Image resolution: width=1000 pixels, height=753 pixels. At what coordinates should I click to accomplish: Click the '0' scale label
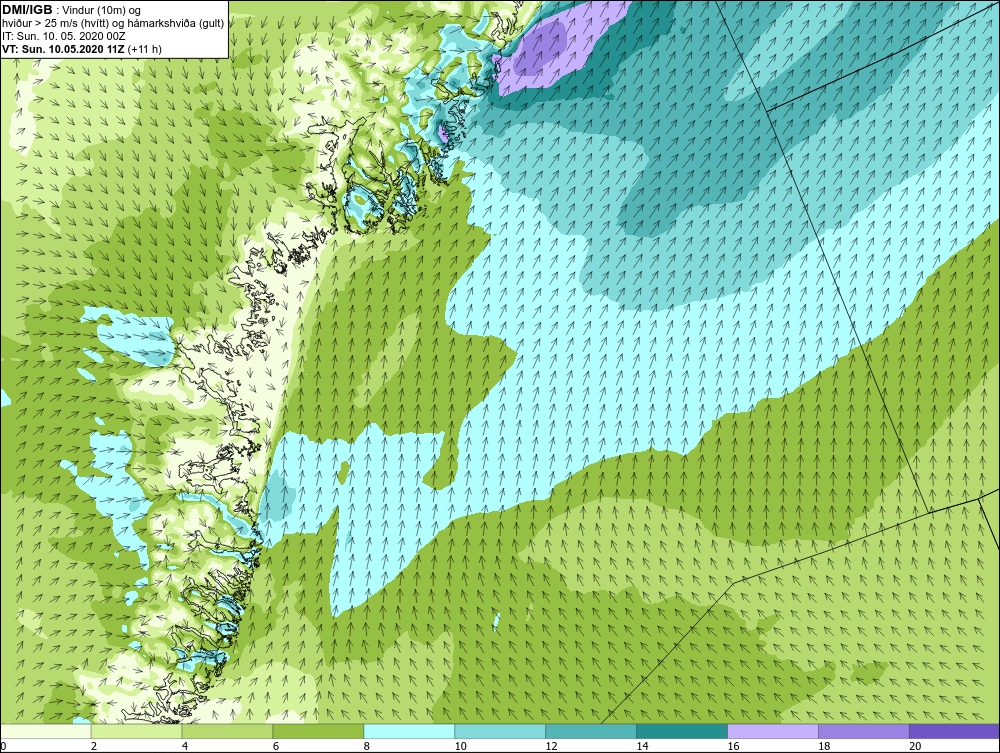click(x=3, y=745)
